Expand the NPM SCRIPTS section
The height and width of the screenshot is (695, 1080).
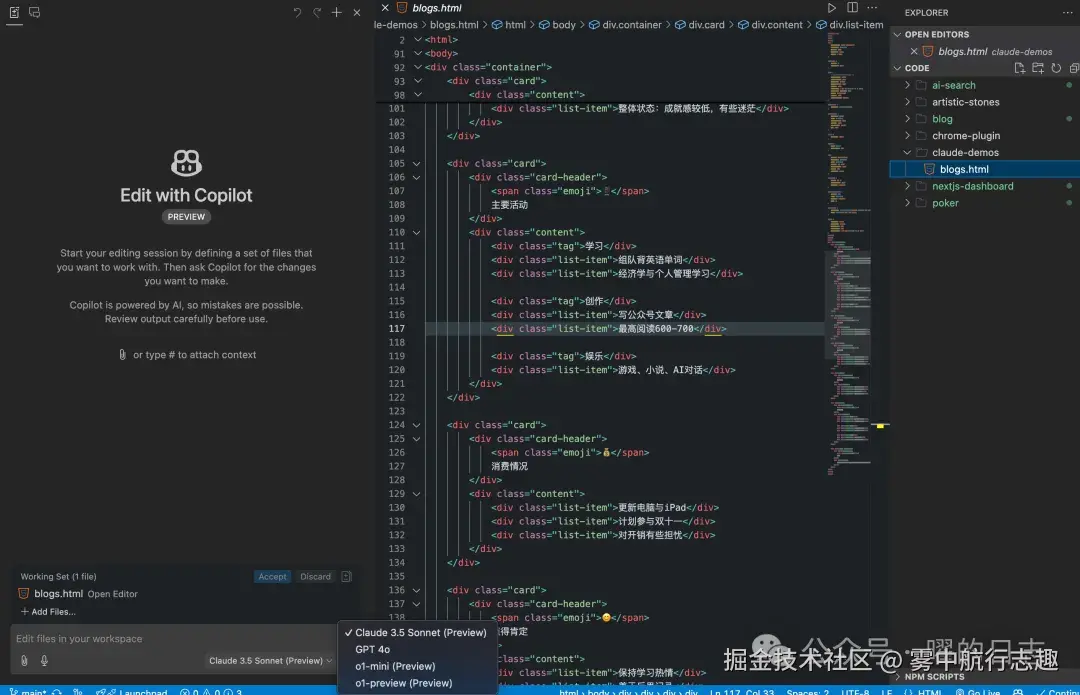tap(934, 676)
